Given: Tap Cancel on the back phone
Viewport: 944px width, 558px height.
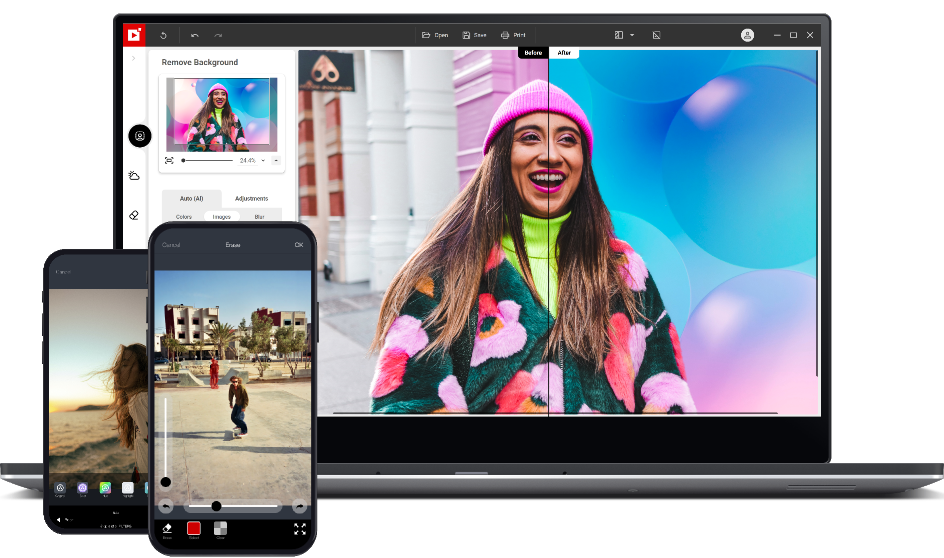Looking at the screenshot, I should tap(63, 272).
